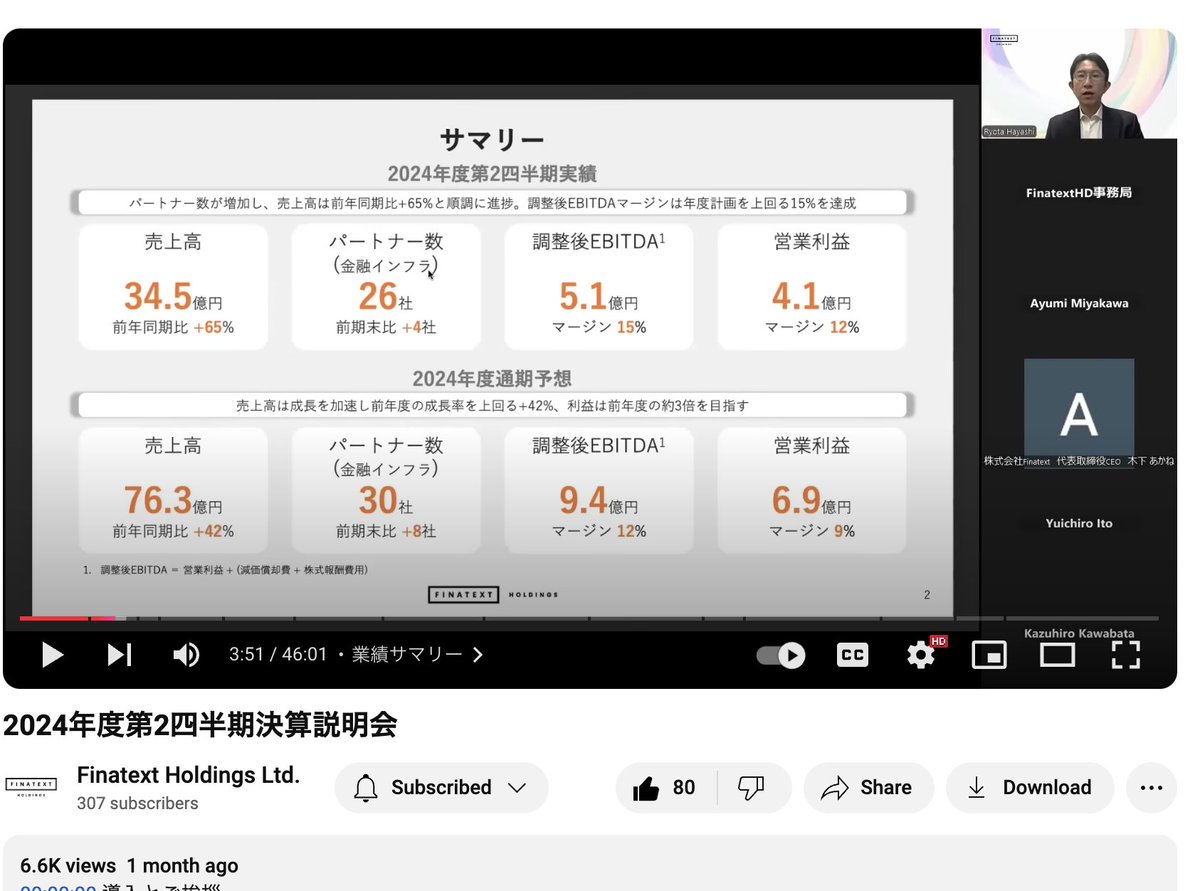Image resolution: width=1200 pixels, height=891 pixels.
Task: Click the 6.9億円 forecast operating profit
Action: (x=811, y=500)
